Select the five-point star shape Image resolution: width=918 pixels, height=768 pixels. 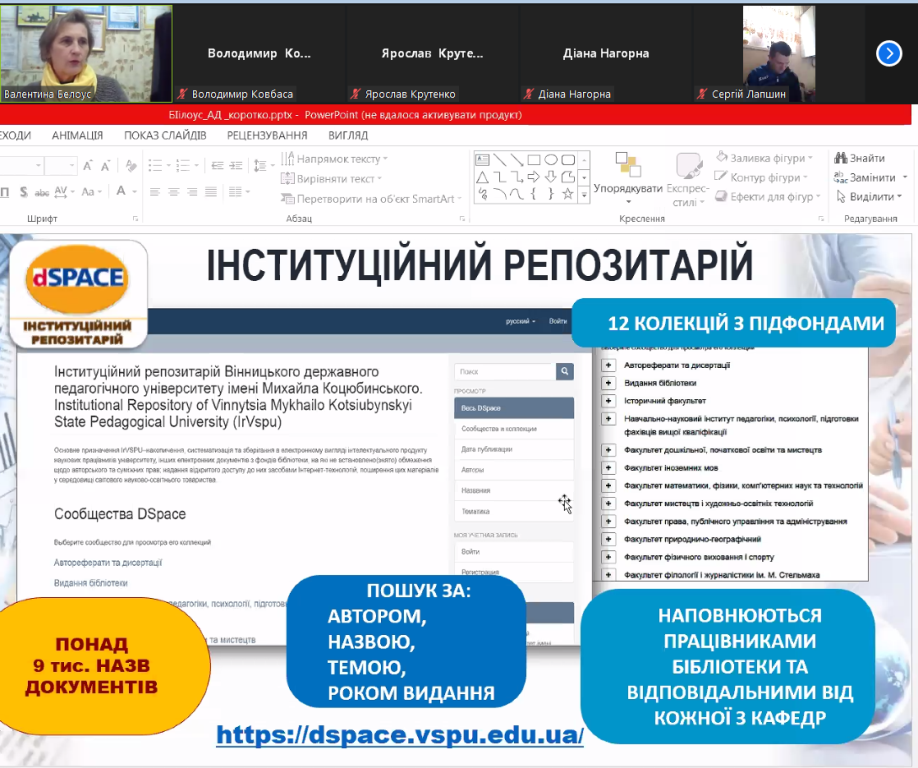[x=568, y=194]
